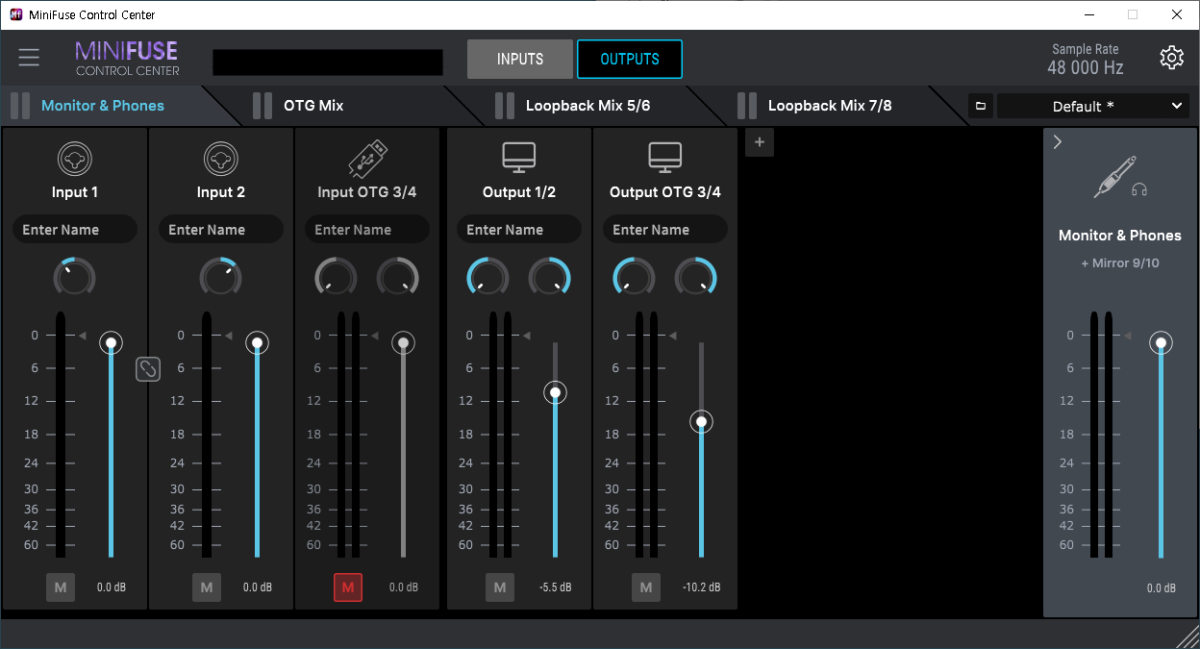Unmute the Input OTG 3/4 channel
This screenshot has height=649, width=1200.
[347, 587]
